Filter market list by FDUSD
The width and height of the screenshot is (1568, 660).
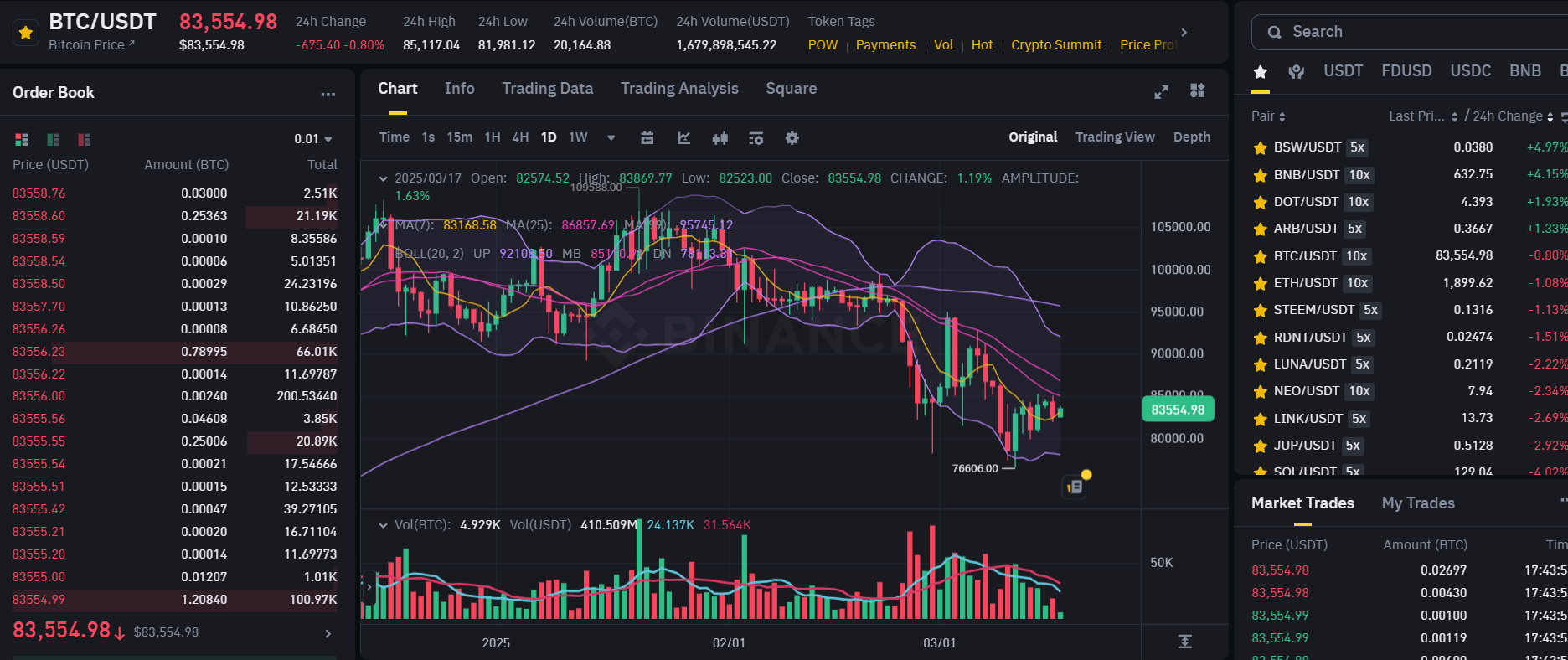point(1406,71)
